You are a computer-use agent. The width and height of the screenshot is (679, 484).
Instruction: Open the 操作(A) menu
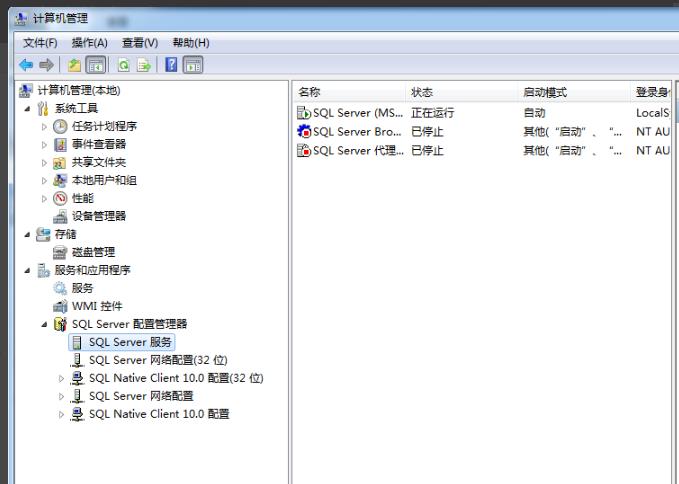tap(89, 43)
